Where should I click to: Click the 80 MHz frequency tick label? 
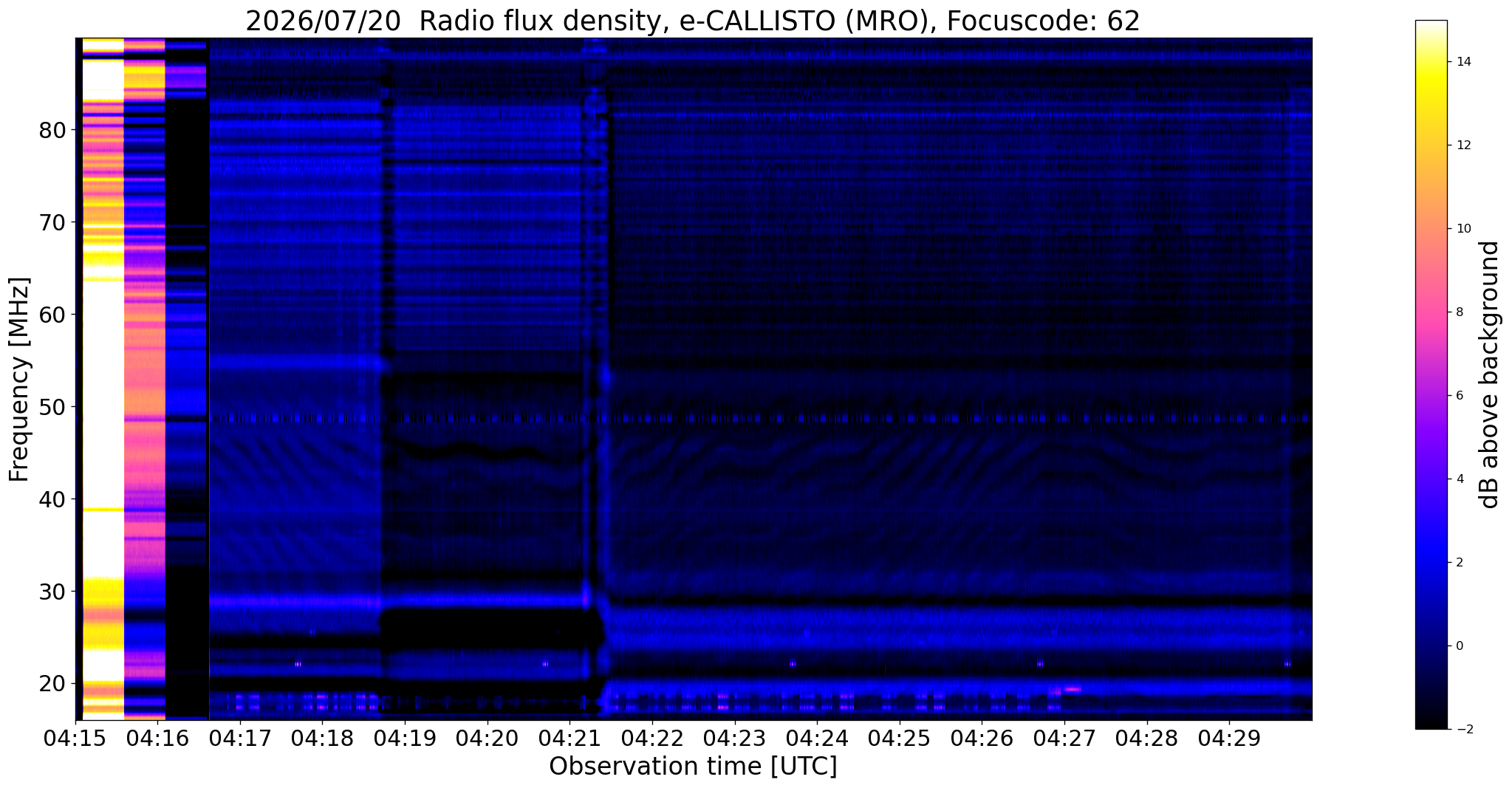52,130
